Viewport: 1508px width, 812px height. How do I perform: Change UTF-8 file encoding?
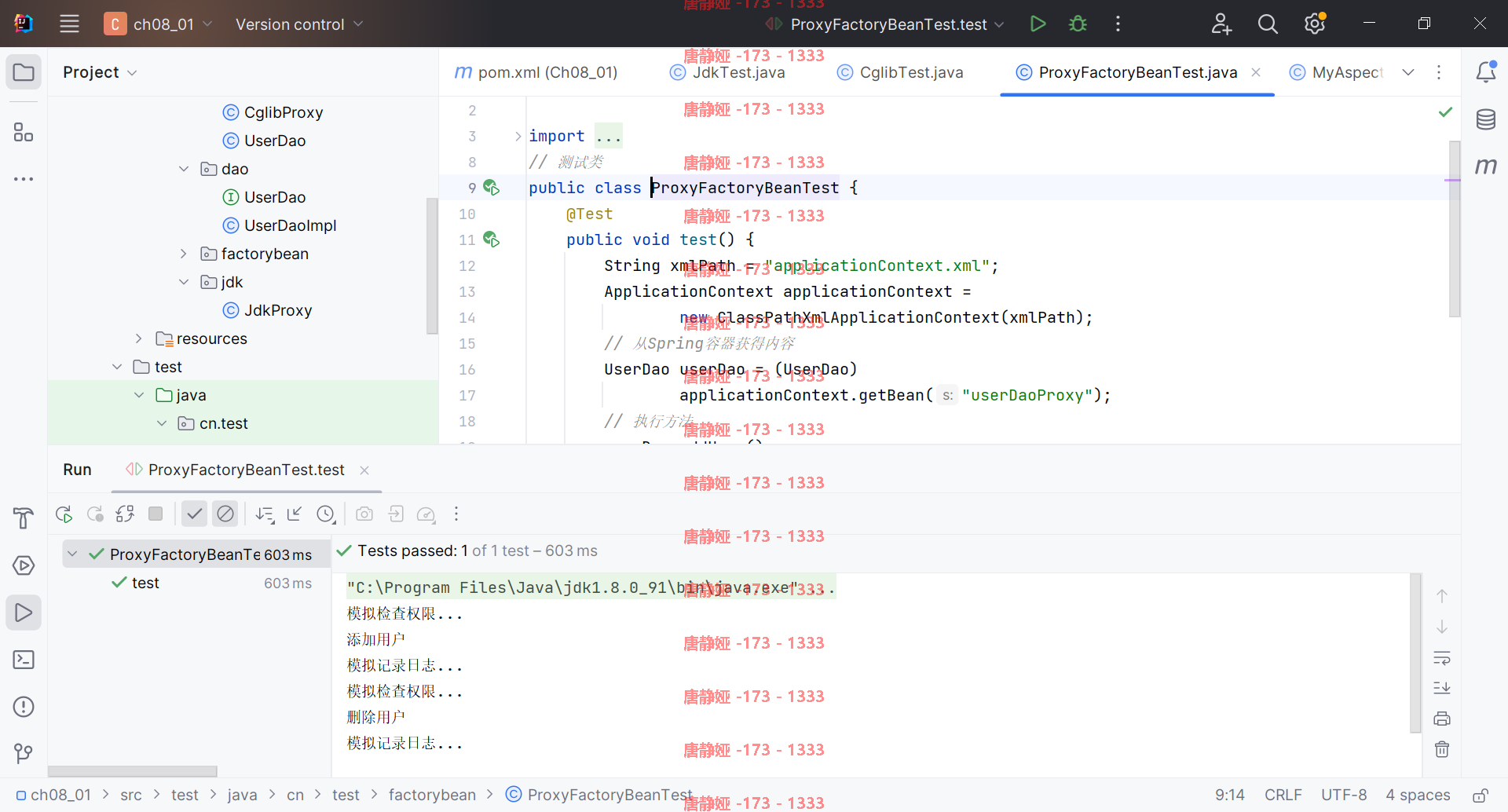tap(1343, 795)
